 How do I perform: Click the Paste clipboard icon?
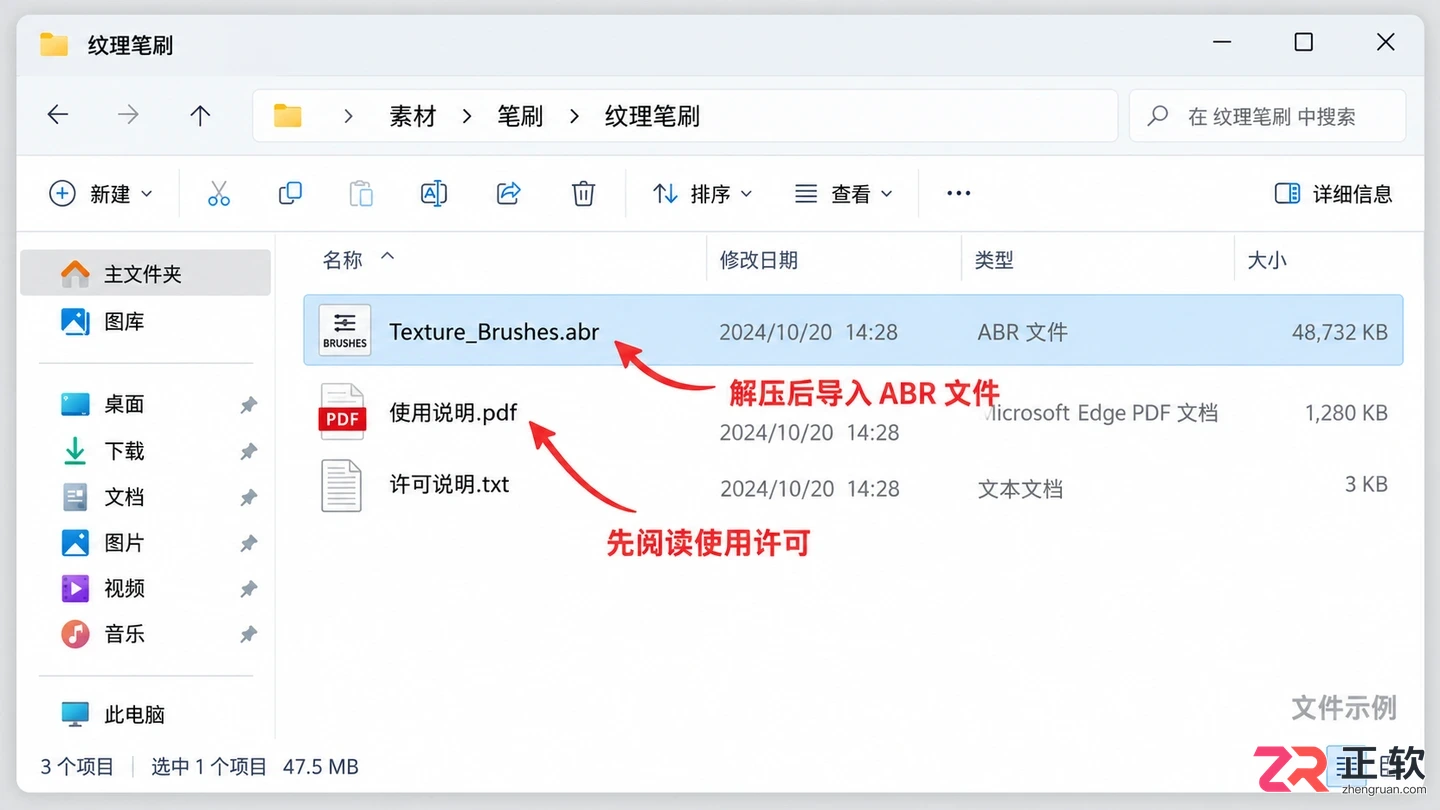click(x=361, y=194)
